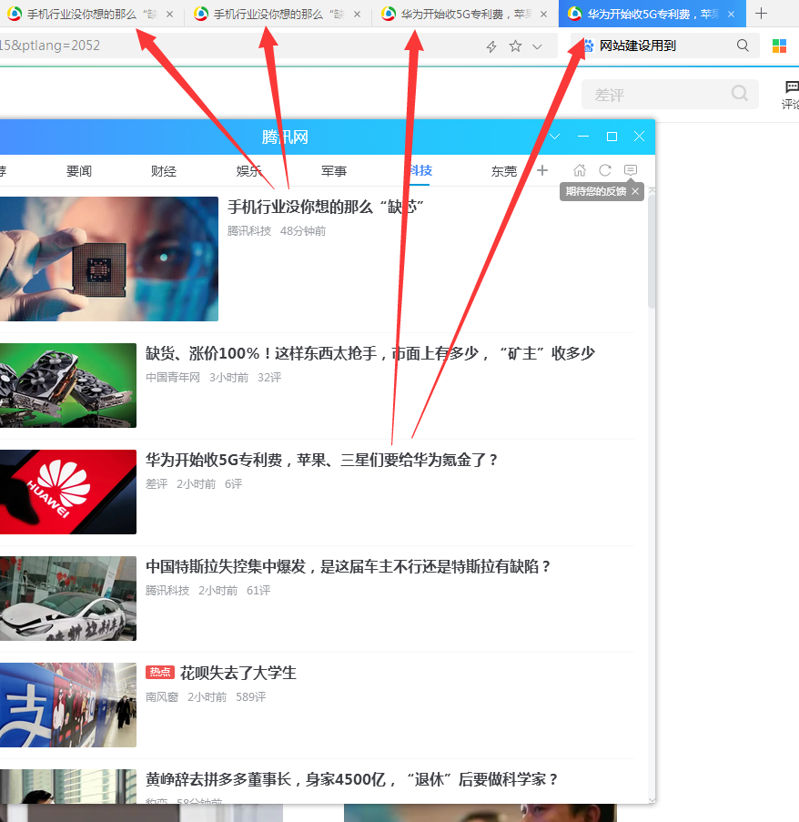Viewport: 799px width, 822px height.
Task: Click the lightning speed-mode icon in address bar
Action: point(491,46)
